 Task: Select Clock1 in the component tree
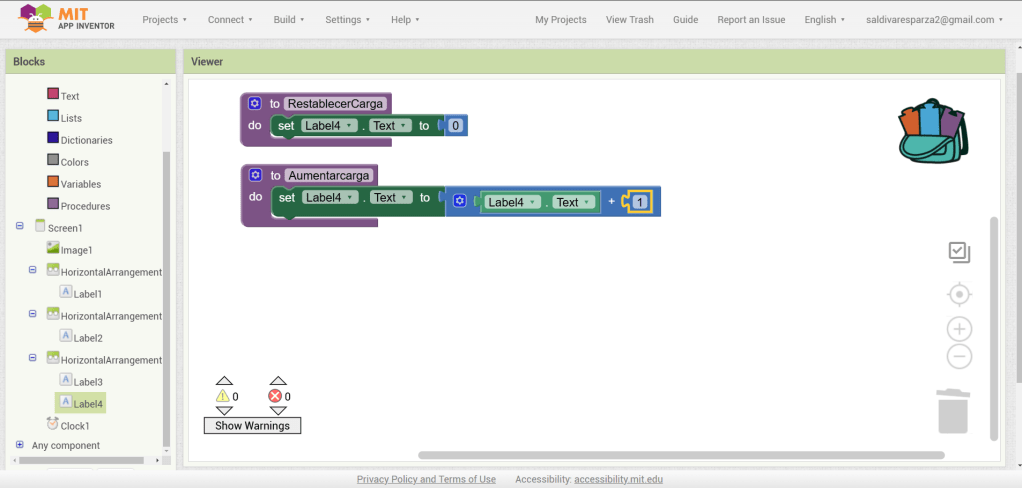[74, 426]
